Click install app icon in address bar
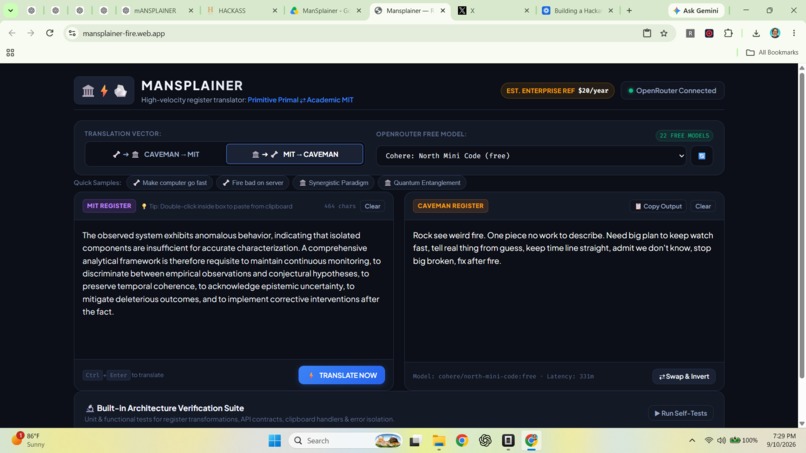Image resolution: width=806 pixels, height=453 pixels. coord(647,33)
